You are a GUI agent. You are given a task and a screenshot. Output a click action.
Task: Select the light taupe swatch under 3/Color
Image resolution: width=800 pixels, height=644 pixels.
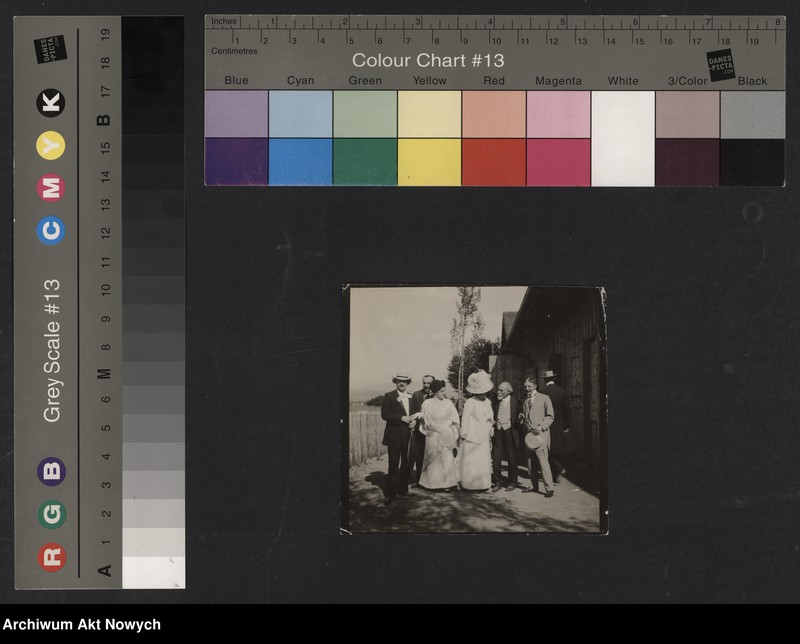point(687,114)
